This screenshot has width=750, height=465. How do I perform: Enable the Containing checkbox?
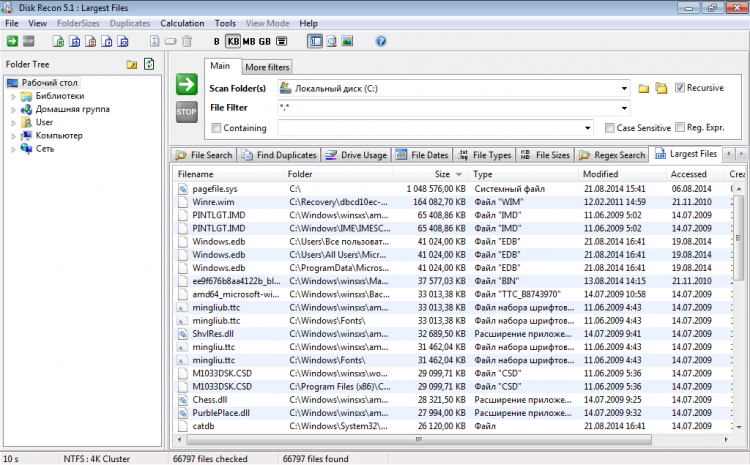(216, 128)
